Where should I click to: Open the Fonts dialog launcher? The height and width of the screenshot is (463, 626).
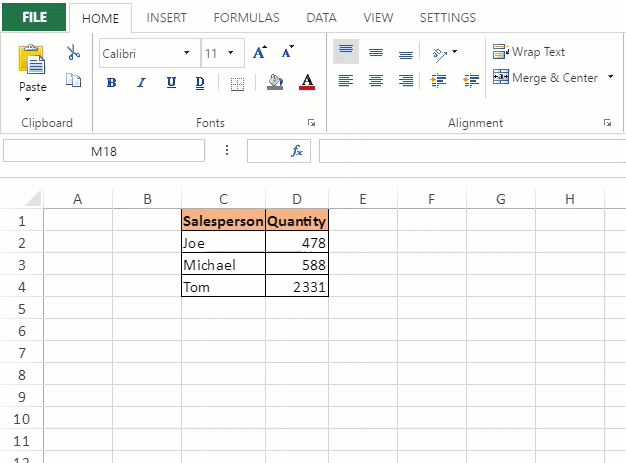pos(311,123)
